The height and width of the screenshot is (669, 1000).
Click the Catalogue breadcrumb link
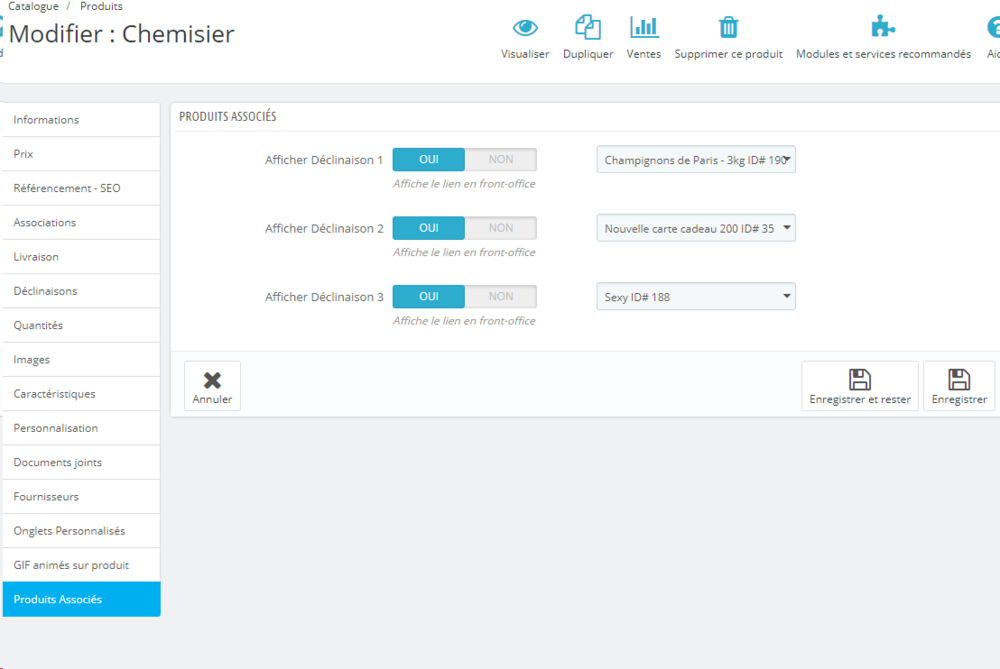33,6
